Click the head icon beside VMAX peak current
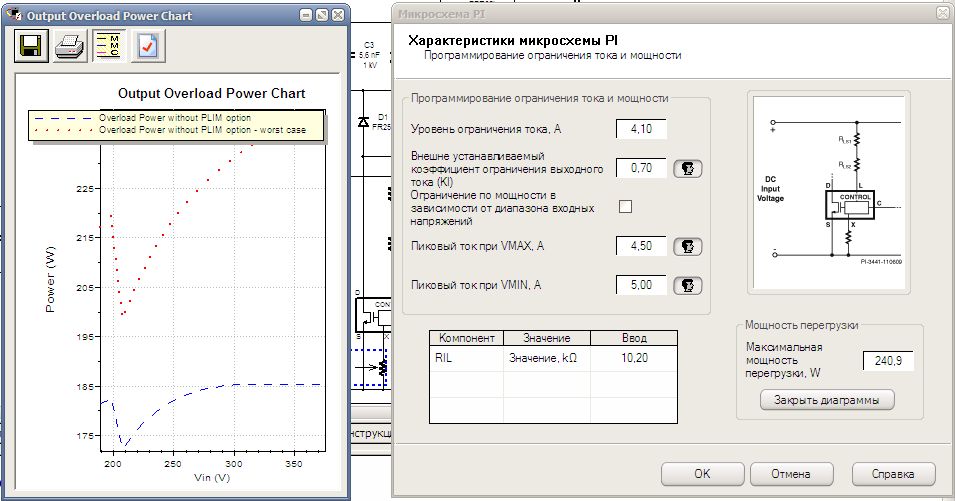This screenshot has height=501, width=955. [687, 246]
